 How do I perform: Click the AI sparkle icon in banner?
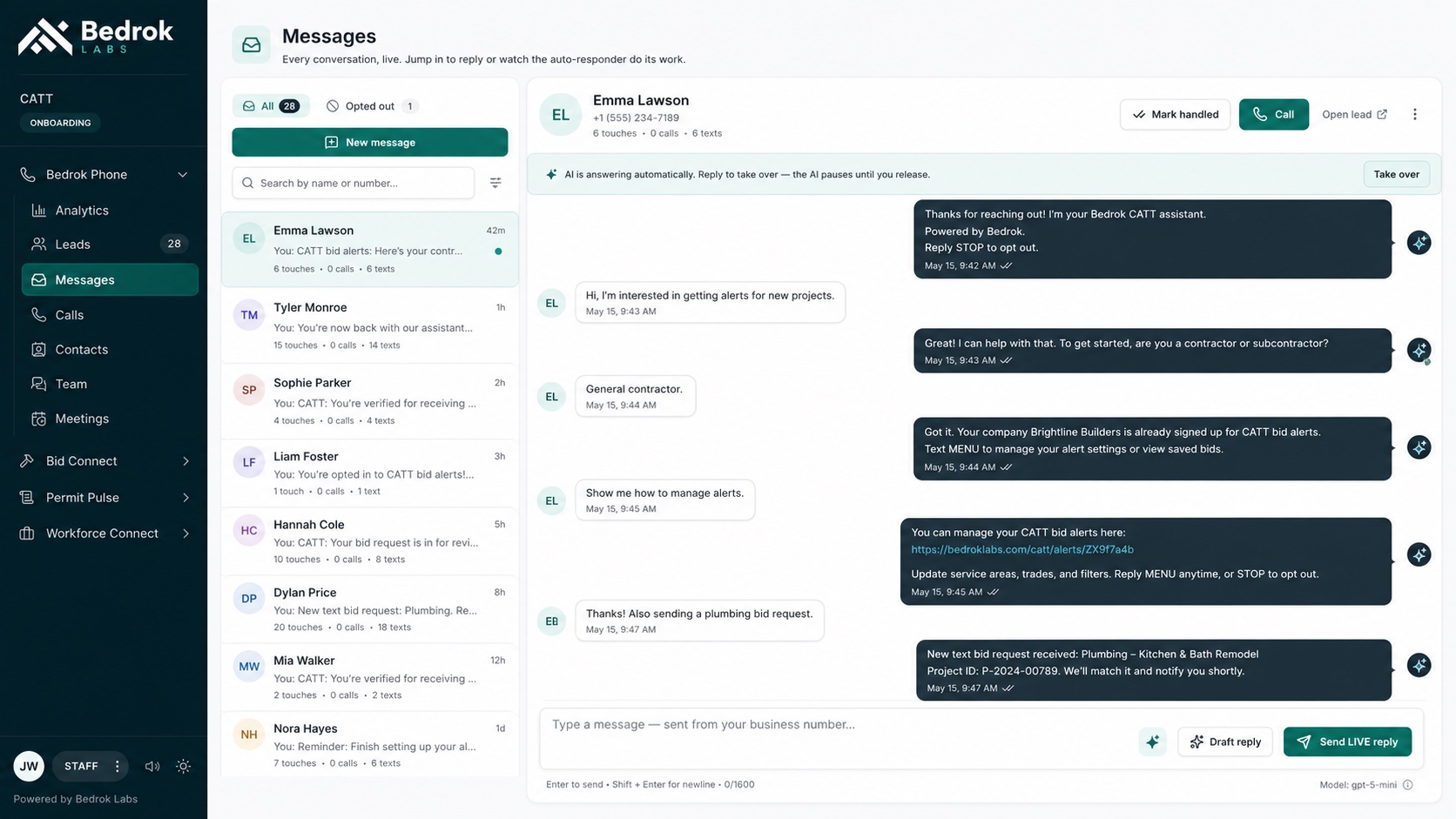coord(551,174)
